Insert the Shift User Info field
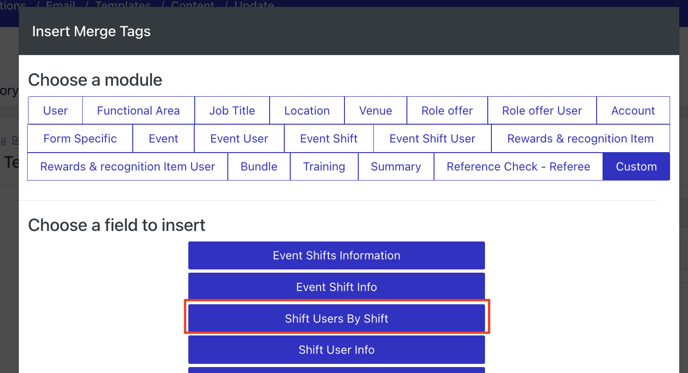This screenshot has width=688, height=373. coord(337,350)
